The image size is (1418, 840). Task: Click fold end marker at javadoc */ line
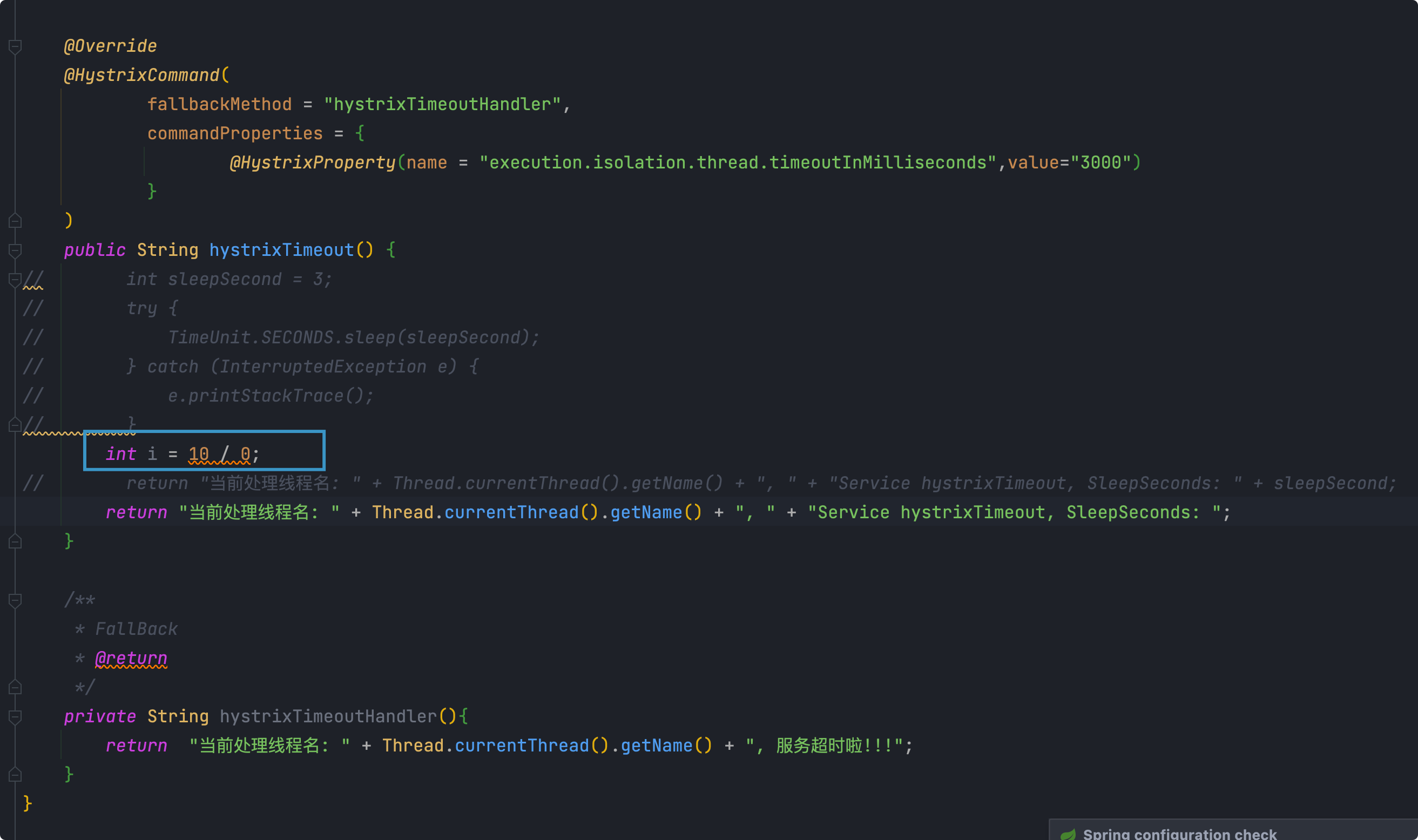click(15, 687)
